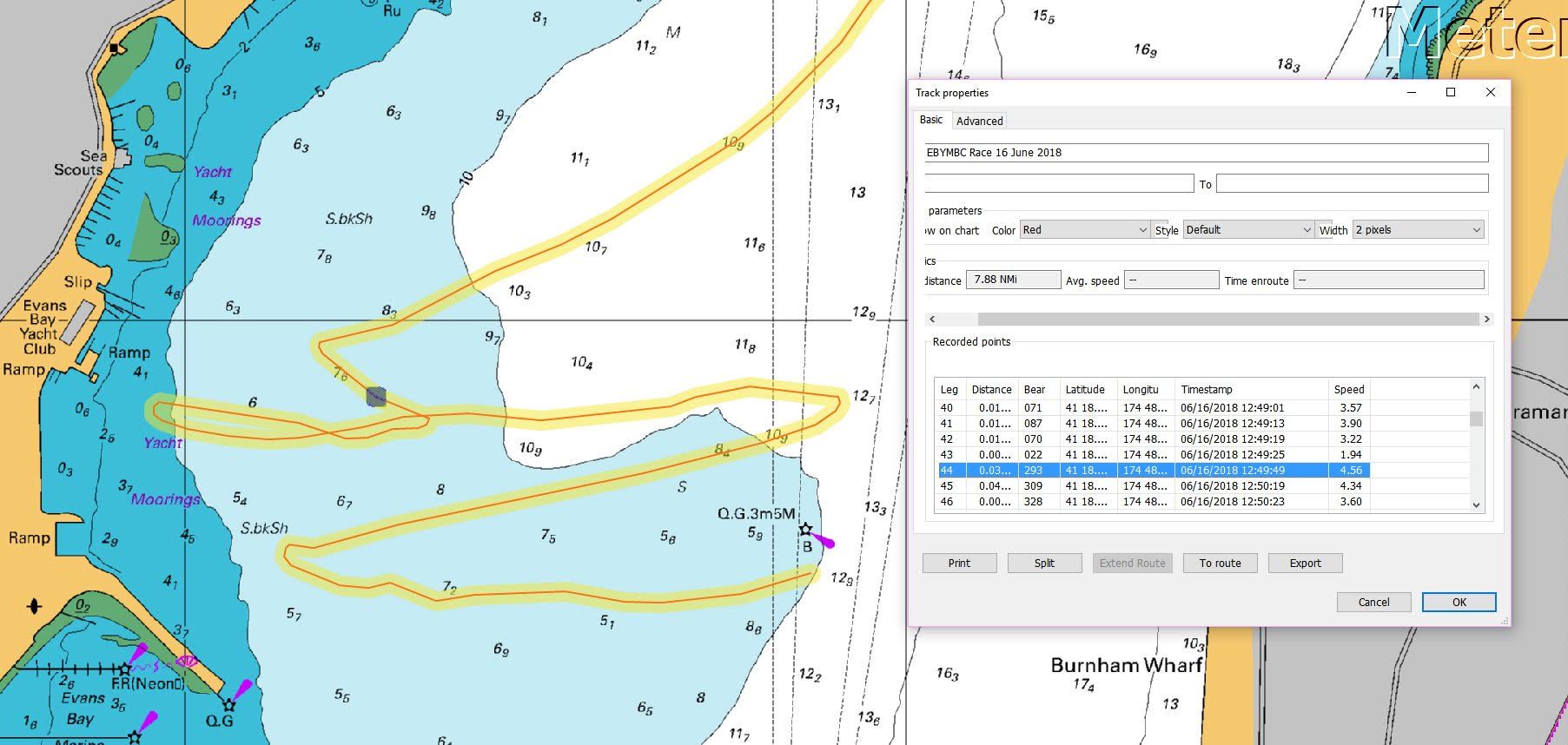Click the Burnham Wharf label on the chart
Viewport: 1568px width, 745px height.
(1127, 665)
